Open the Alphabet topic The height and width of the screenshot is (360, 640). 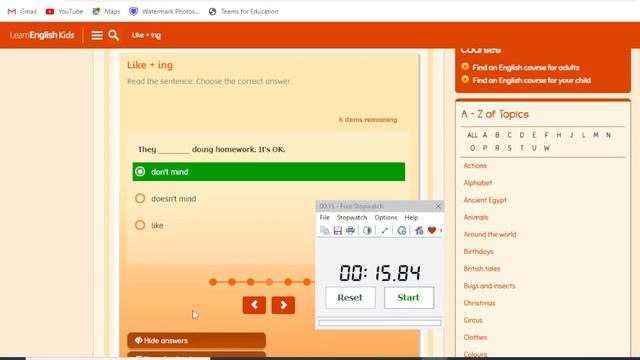[x=478, y=183]
